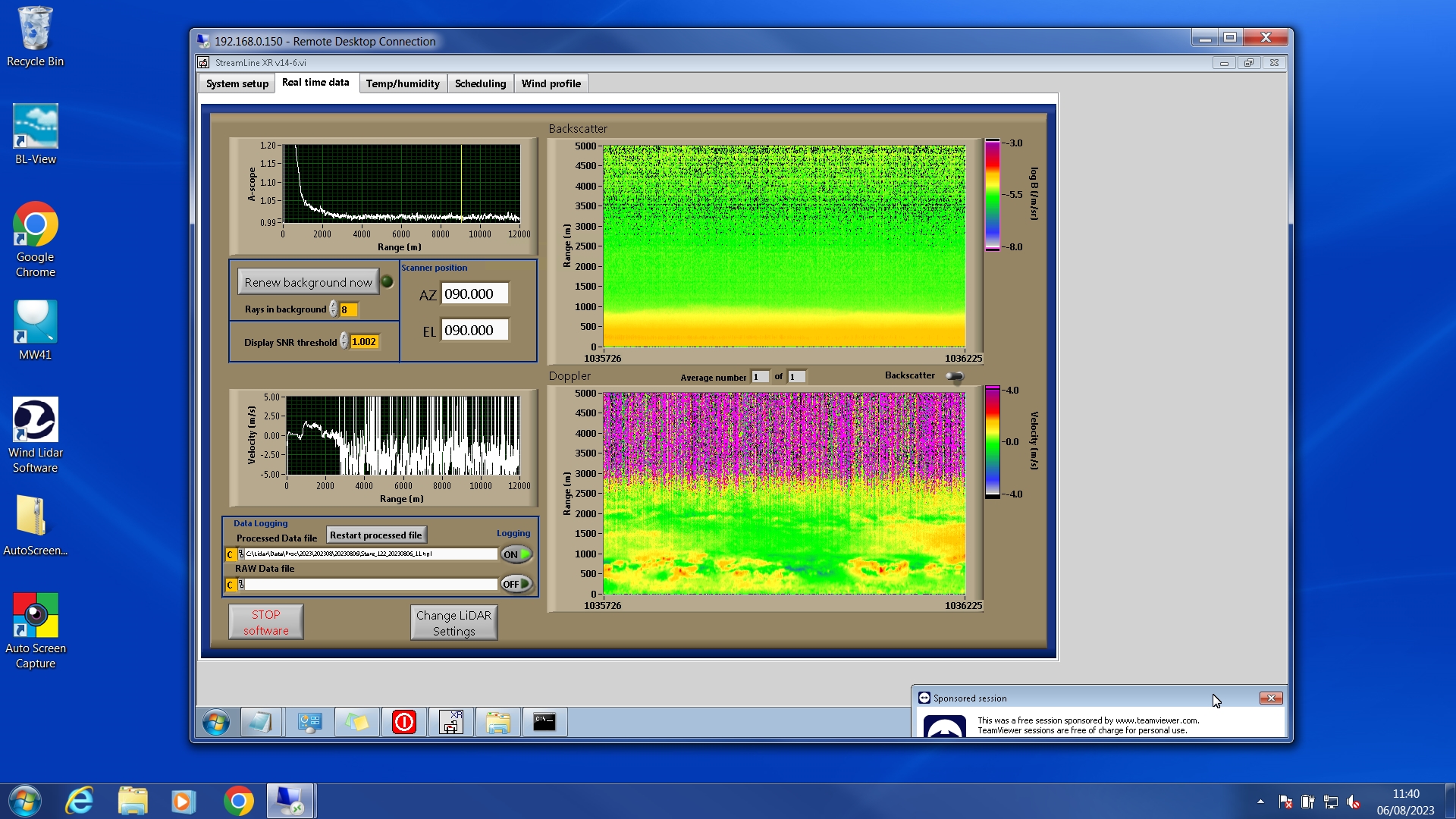Click the red power icon in remote taskbar
The height and width of the screenshot is (819, 1456).
click(x=403, y=722)
